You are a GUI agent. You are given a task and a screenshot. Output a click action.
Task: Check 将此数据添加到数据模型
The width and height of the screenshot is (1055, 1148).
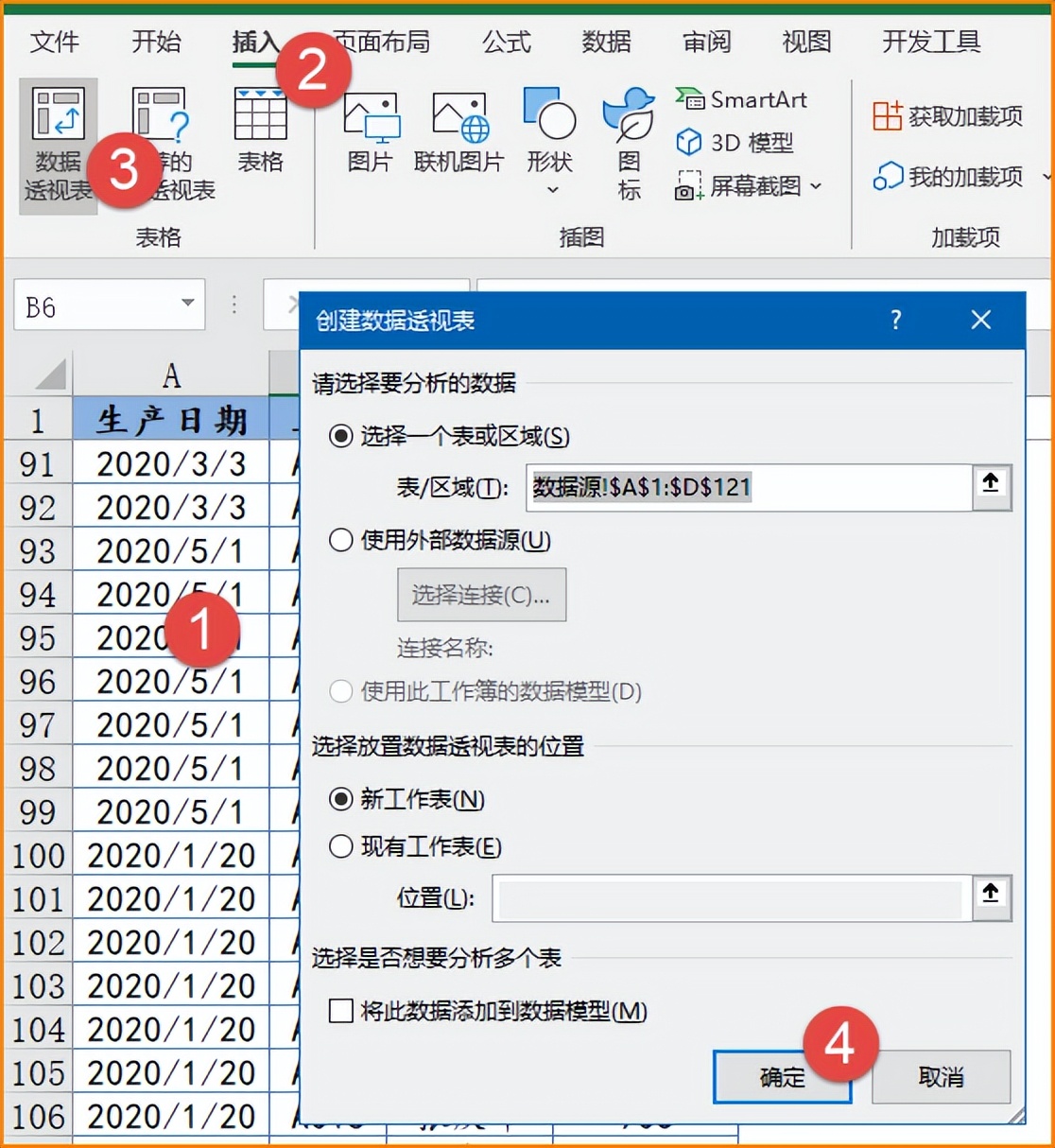pos(340,1011)
